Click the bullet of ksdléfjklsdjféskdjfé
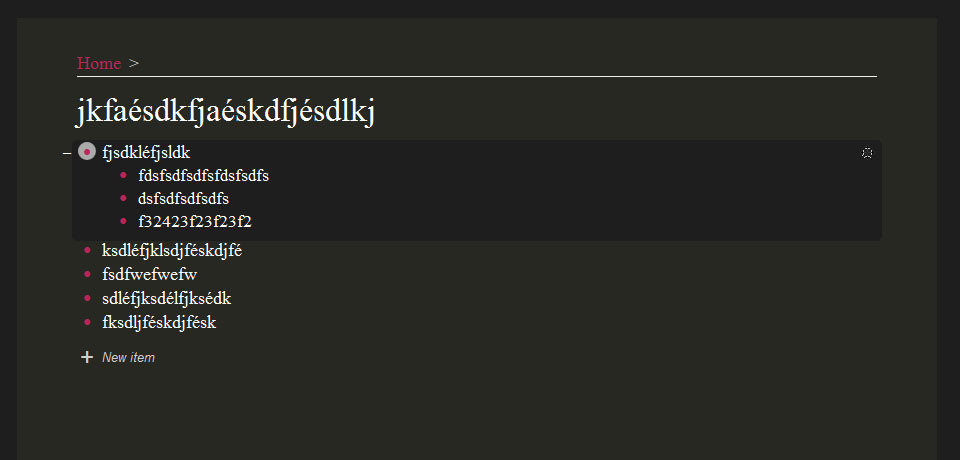This screenshot has height=460, width=960. tap(87, 250)
